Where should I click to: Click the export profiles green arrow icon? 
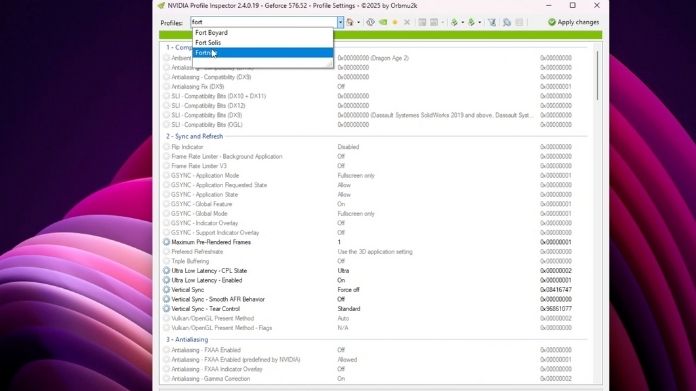(x=454, y=22)
